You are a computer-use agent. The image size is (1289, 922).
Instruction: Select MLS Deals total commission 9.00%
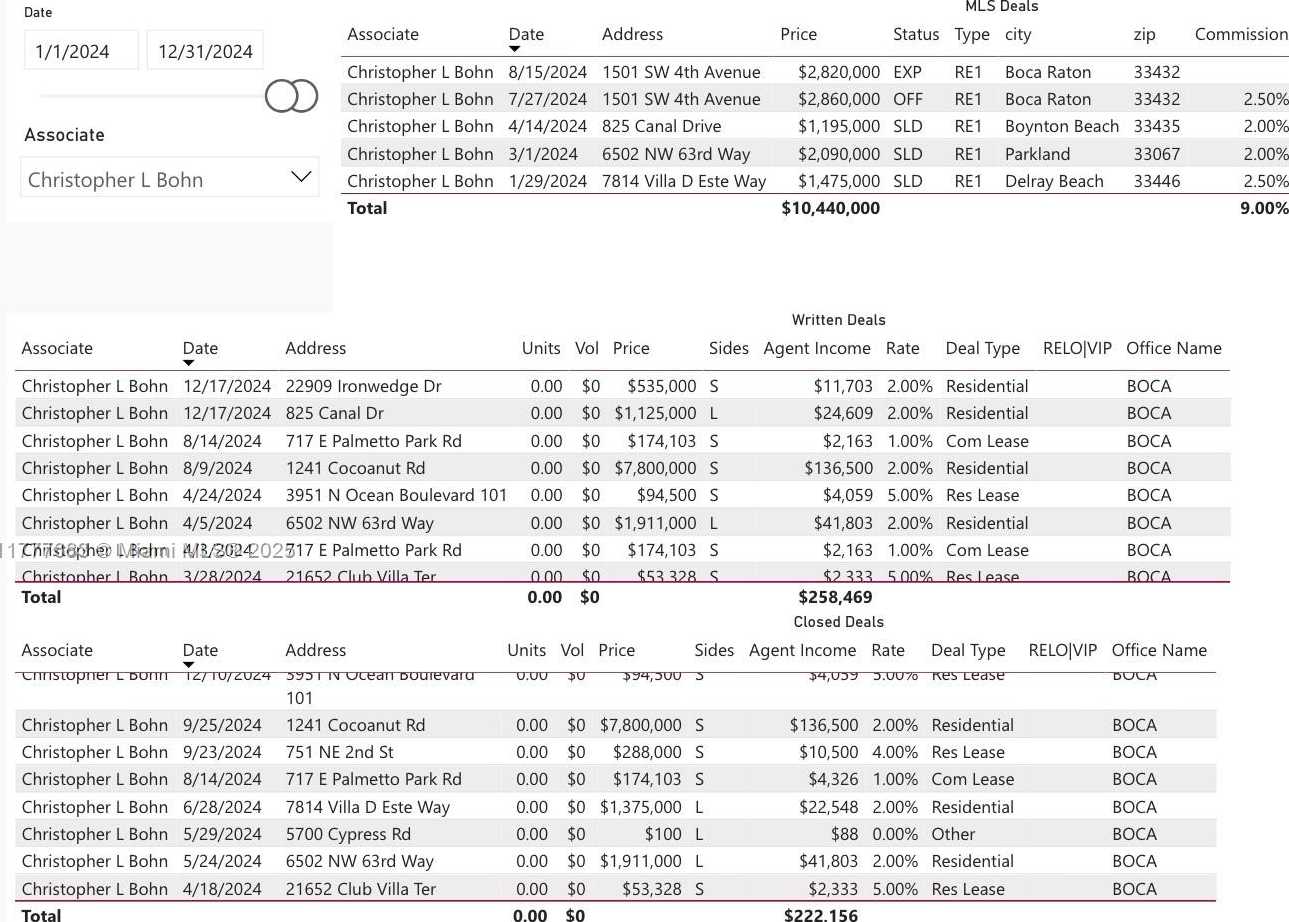click(x=1264, y=208)
